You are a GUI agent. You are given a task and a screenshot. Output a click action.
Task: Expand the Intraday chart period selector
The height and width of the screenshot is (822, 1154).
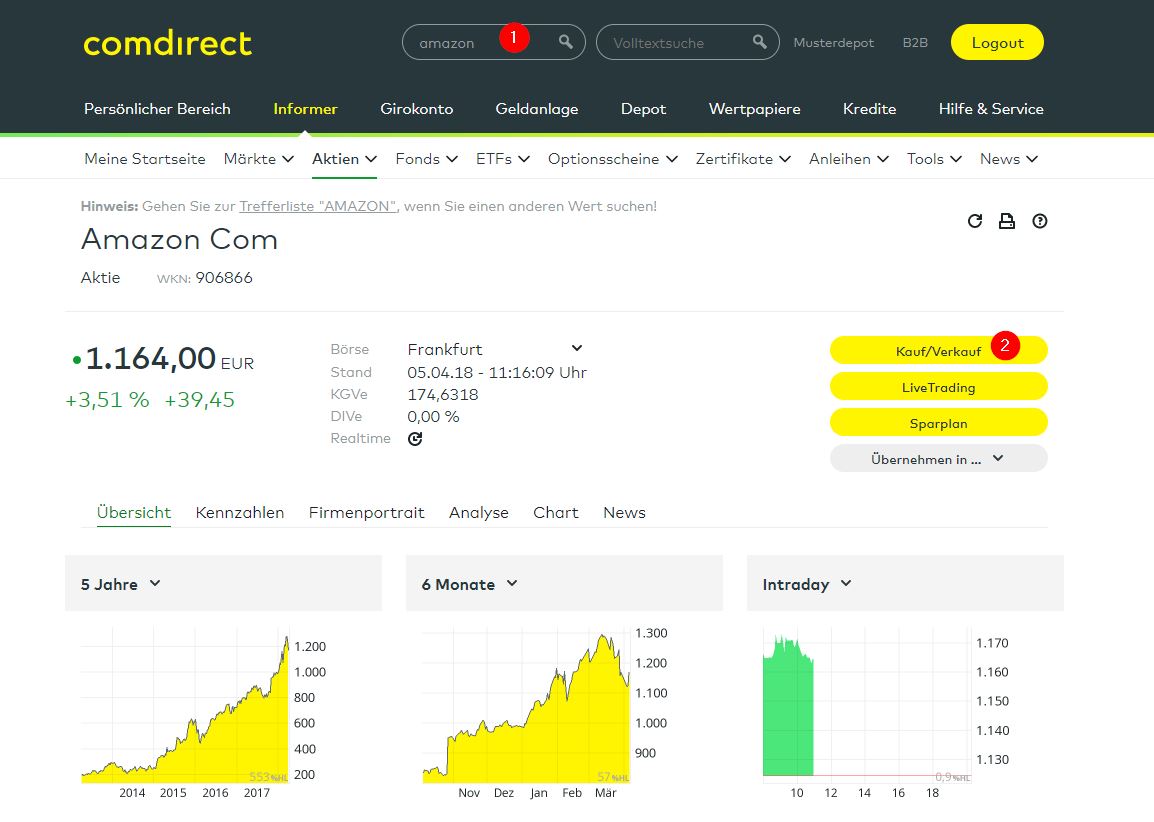click(x=807, y=584)
